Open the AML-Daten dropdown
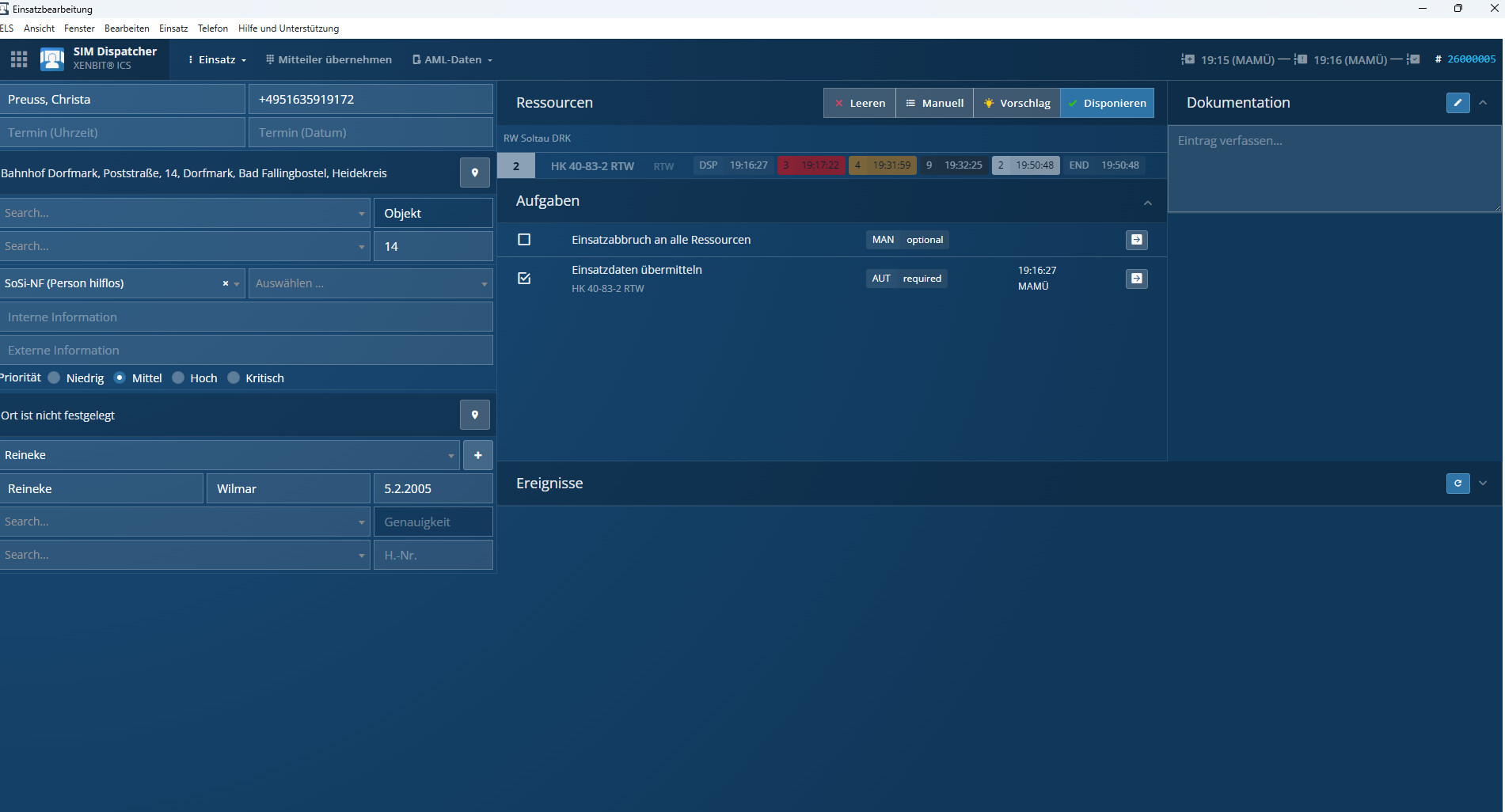Viewport: 1505px width, 812px height. [453, 60]
